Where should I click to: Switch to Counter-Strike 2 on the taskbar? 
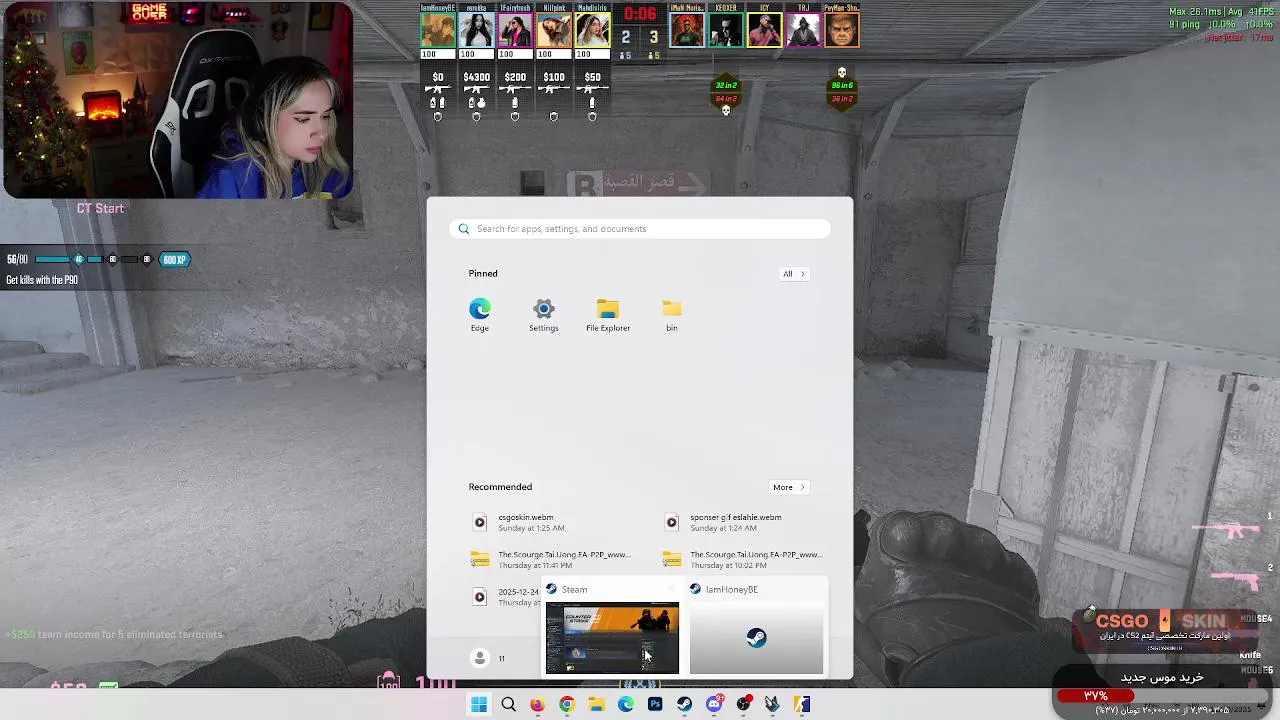pos(802,705)
